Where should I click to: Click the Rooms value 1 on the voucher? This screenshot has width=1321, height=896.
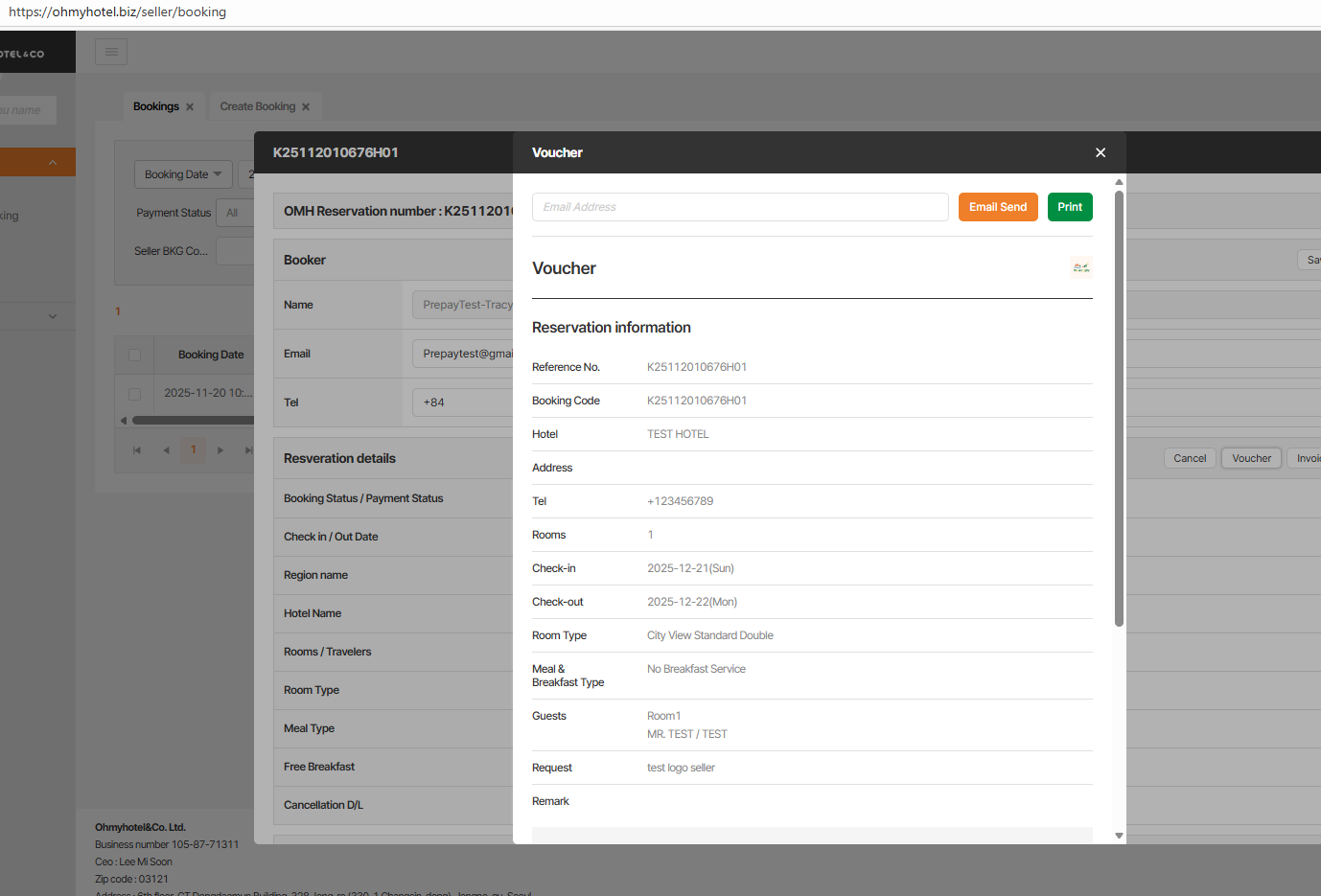pos(650,535)
